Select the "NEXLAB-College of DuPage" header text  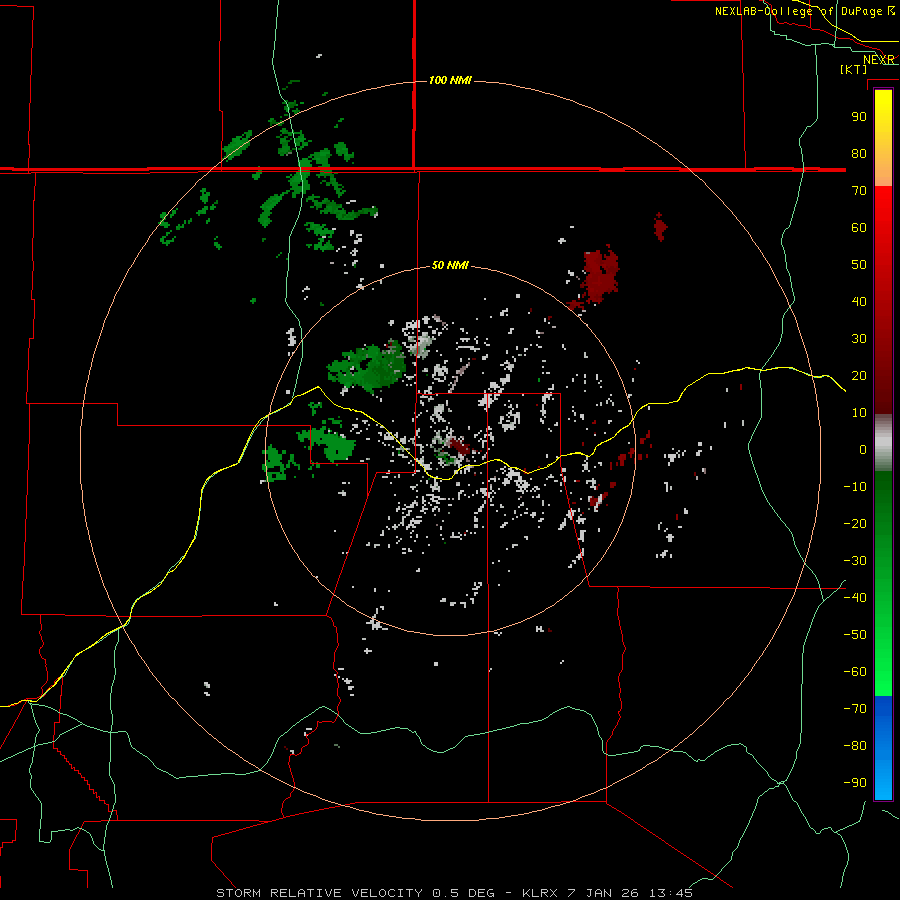click(798, 11)
